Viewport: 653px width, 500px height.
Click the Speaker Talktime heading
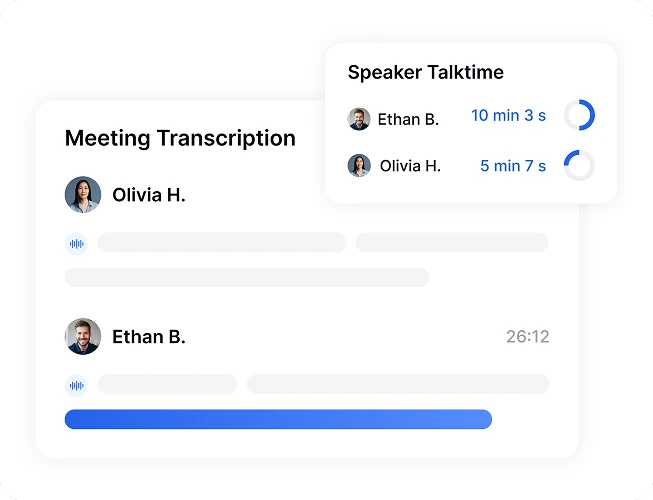(425, 72)
